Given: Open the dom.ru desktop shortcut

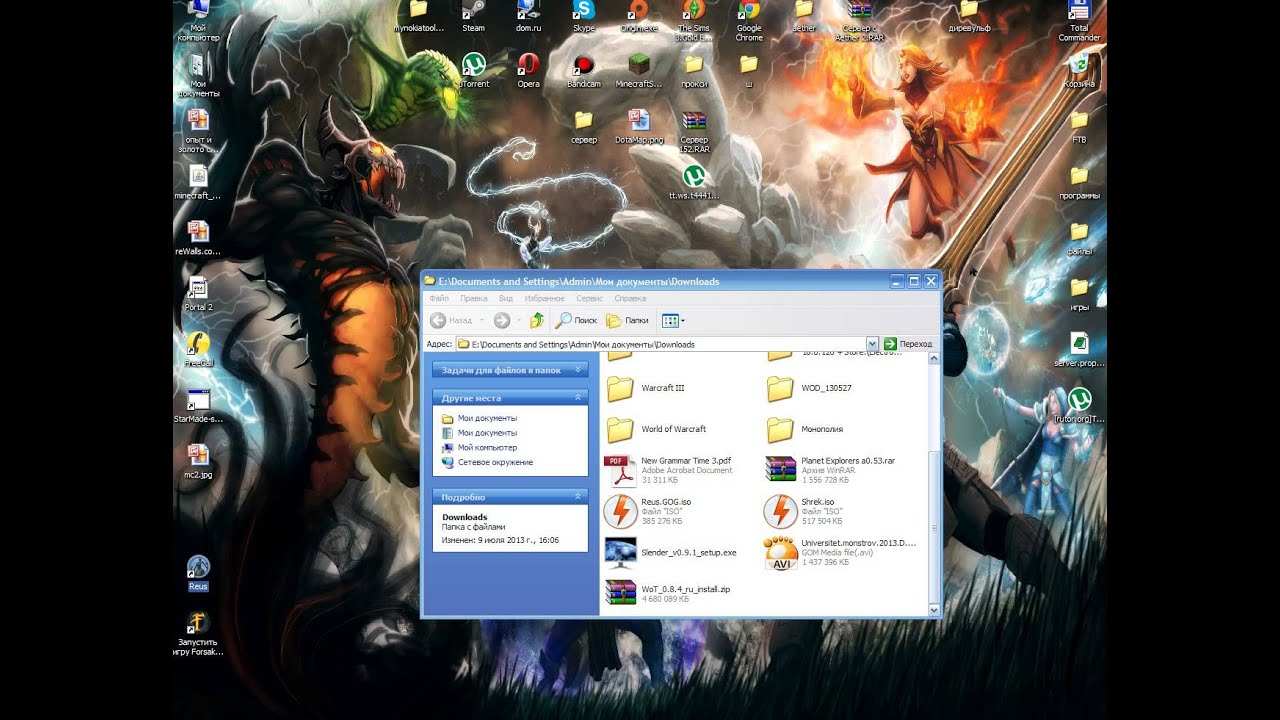Looking at the screenshot, I should click(x=528, y=16).
